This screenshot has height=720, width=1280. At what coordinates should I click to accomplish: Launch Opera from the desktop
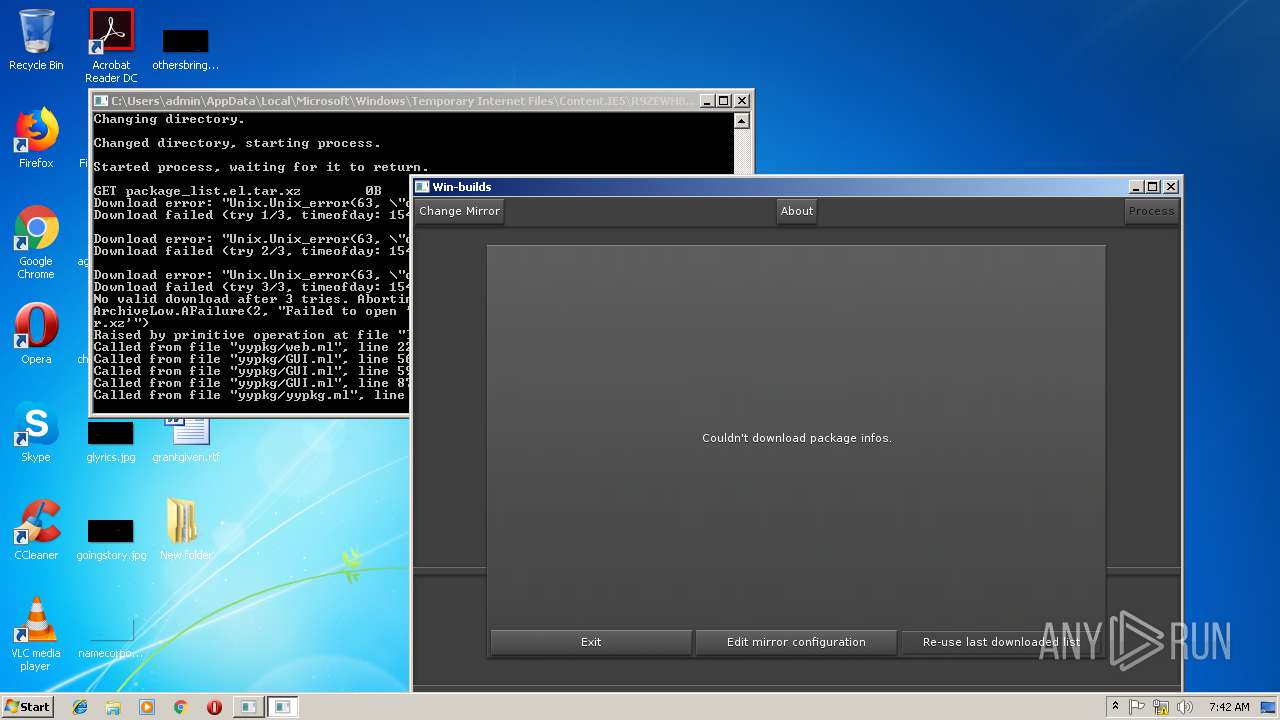pos(36,334)
